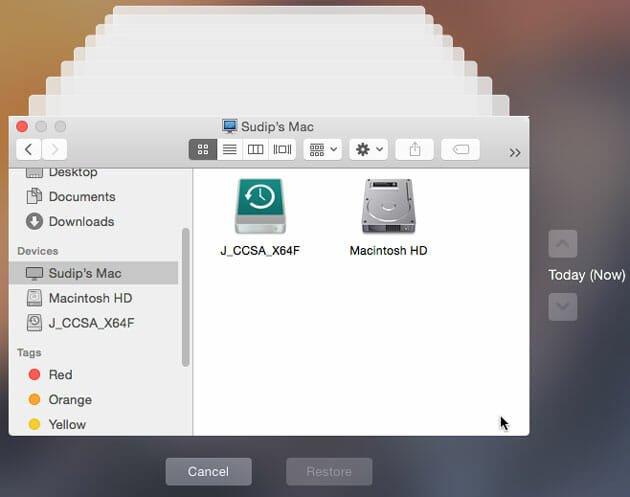Open the Action gear dropdown menu
The image size is (630, 497).
point(369,149)
